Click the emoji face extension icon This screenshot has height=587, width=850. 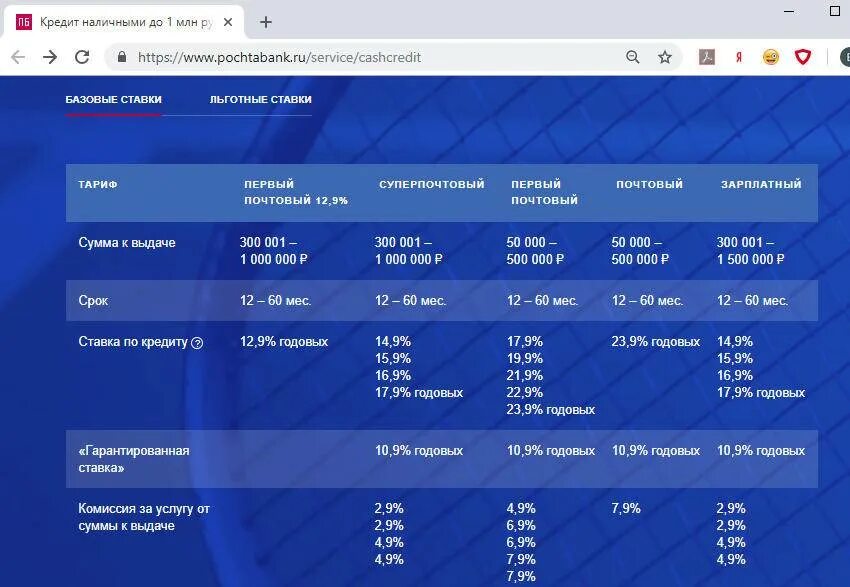coord(770,57)
